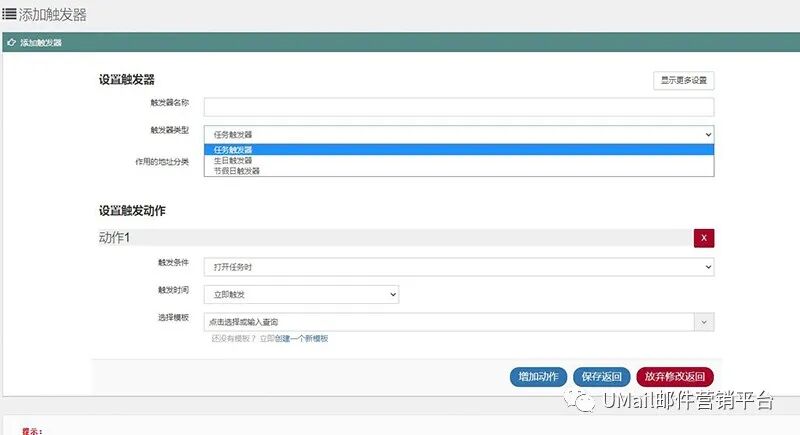
Task: Click the 设置触发器 heading
Action: click(x=127, y=80)
